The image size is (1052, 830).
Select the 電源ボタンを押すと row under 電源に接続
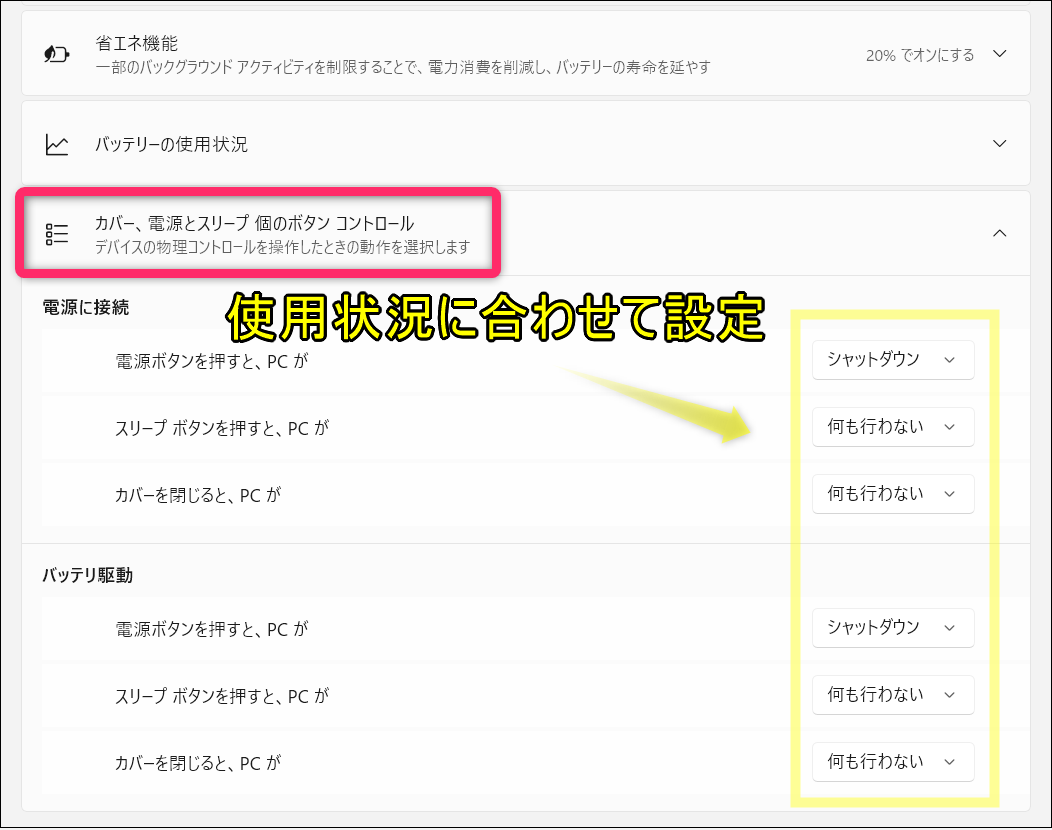click(212, 360)
